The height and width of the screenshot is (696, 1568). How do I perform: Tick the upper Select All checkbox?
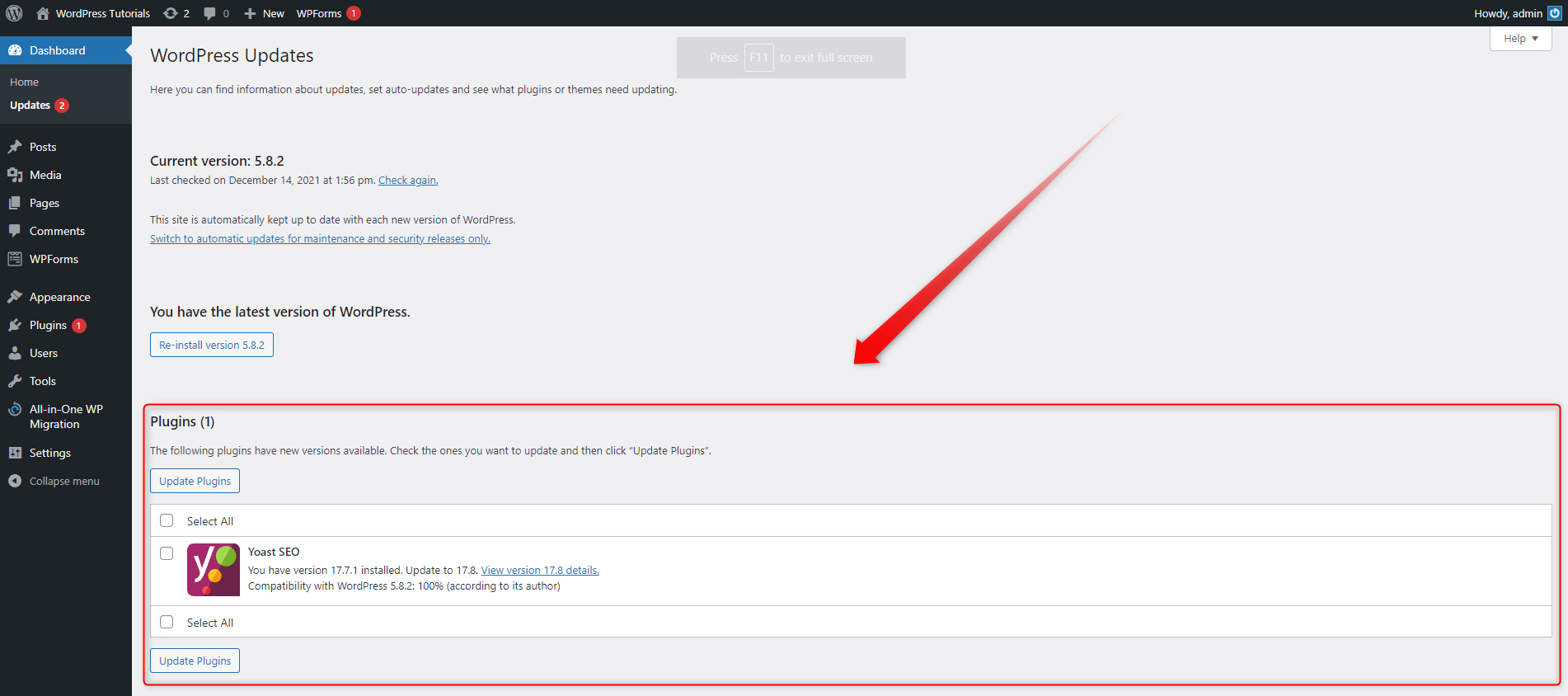point(167,520)
